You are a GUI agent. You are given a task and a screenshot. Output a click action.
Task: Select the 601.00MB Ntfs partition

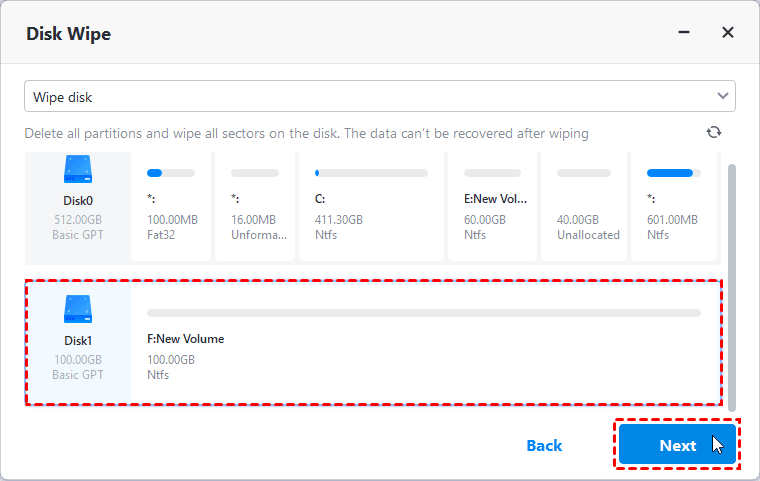click(672, 208)
